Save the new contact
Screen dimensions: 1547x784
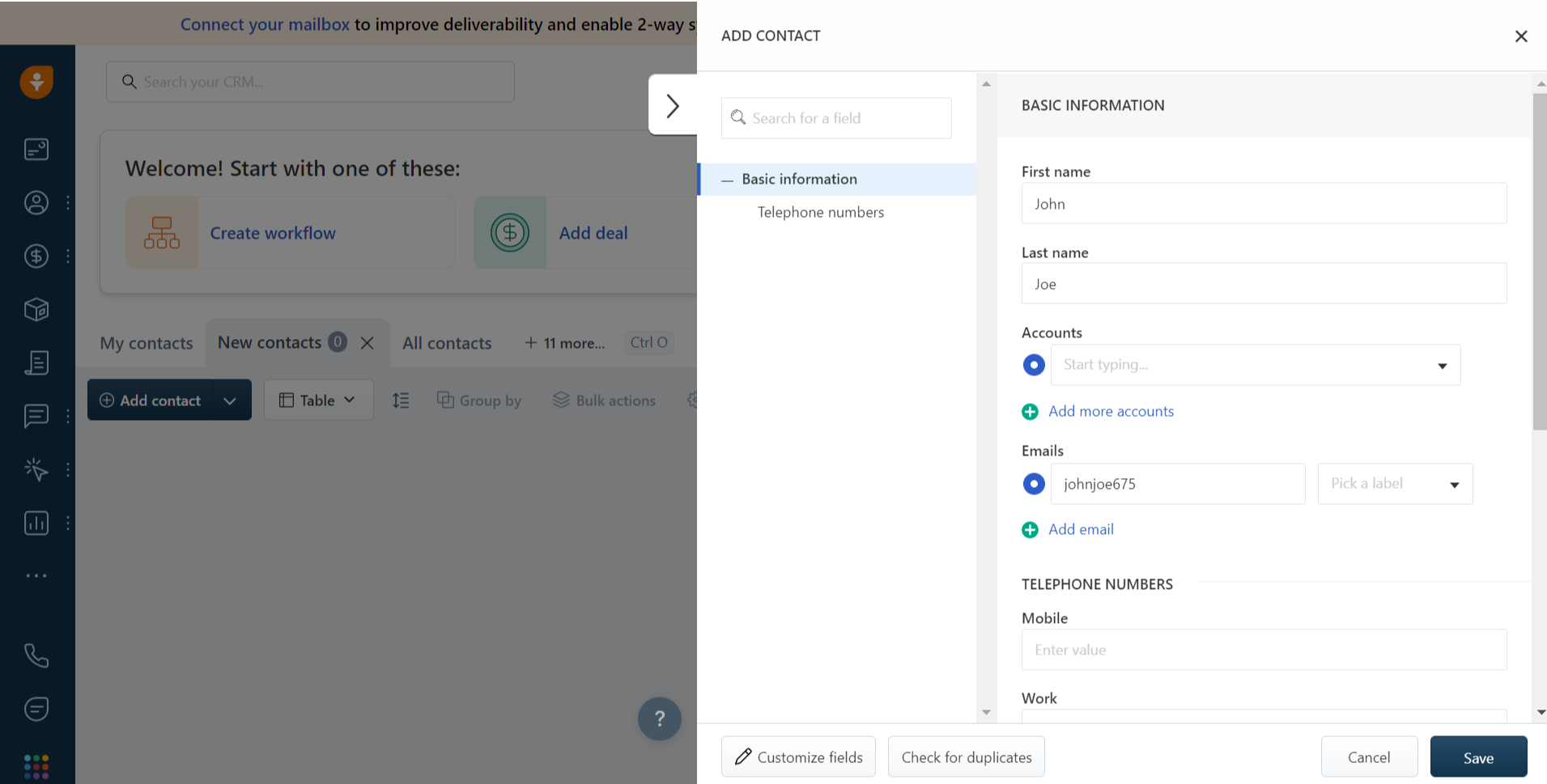1478,757
